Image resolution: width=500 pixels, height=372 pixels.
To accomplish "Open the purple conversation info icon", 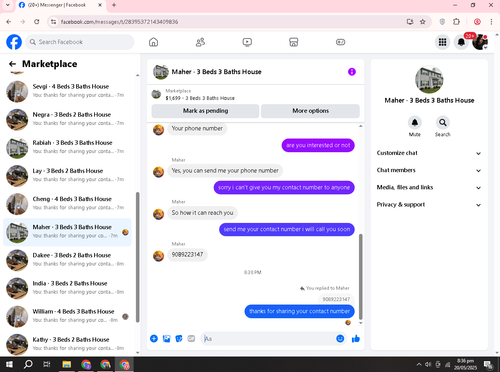I will tap(352, 72).
